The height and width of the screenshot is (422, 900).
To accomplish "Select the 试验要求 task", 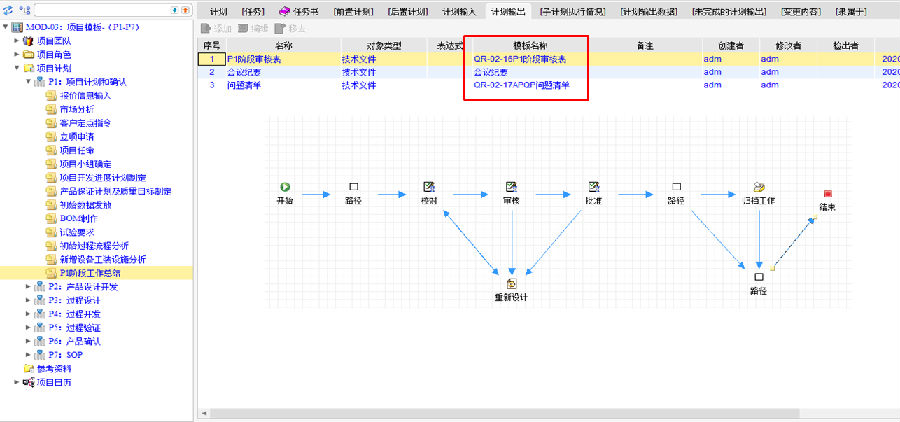I will pyautogui.click(x=77, y=232).
